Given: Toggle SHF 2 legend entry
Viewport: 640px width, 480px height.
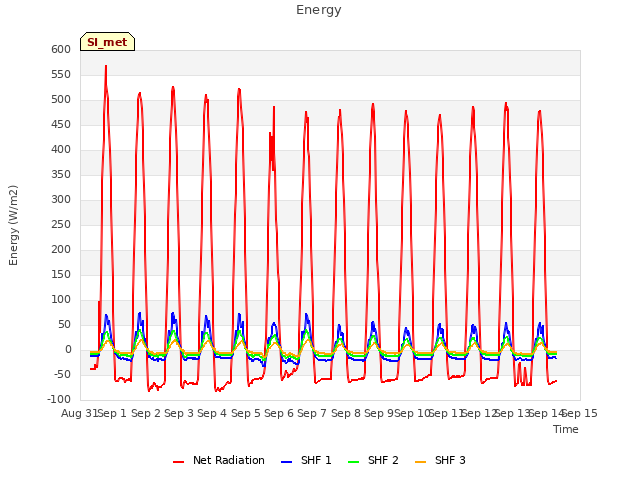Looking at the screenshot, I should point(373,460).
